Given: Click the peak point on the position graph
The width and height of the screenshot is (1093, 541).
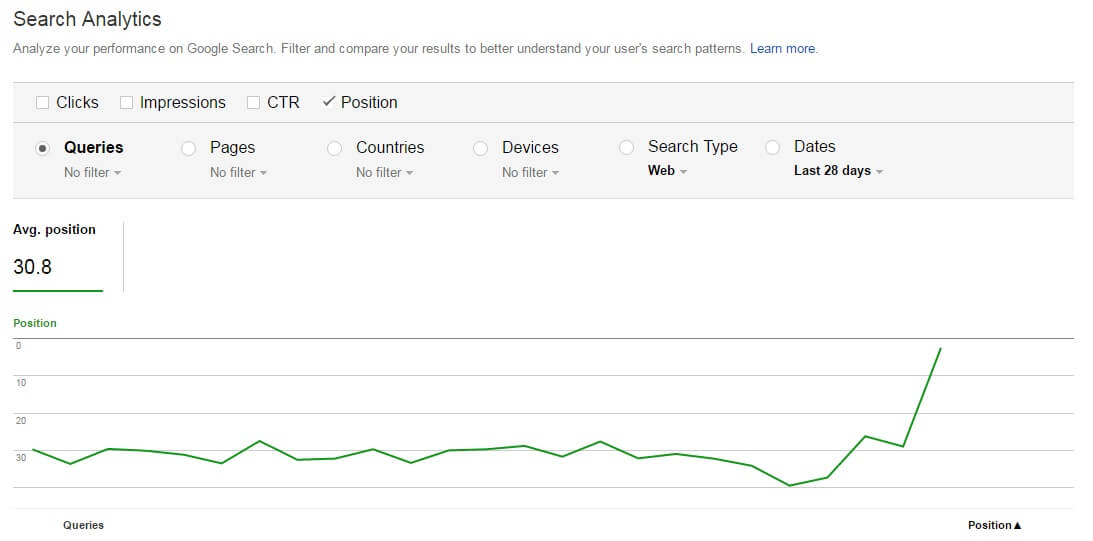Looking at the screenshot, I should coord(940,348).
